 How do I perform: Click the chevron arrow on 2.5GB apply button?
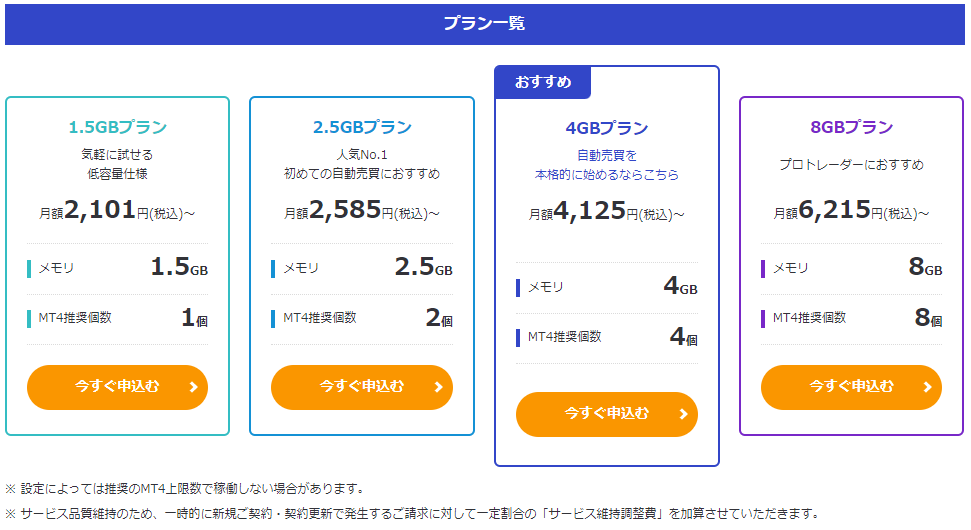[x=438, y=387]
